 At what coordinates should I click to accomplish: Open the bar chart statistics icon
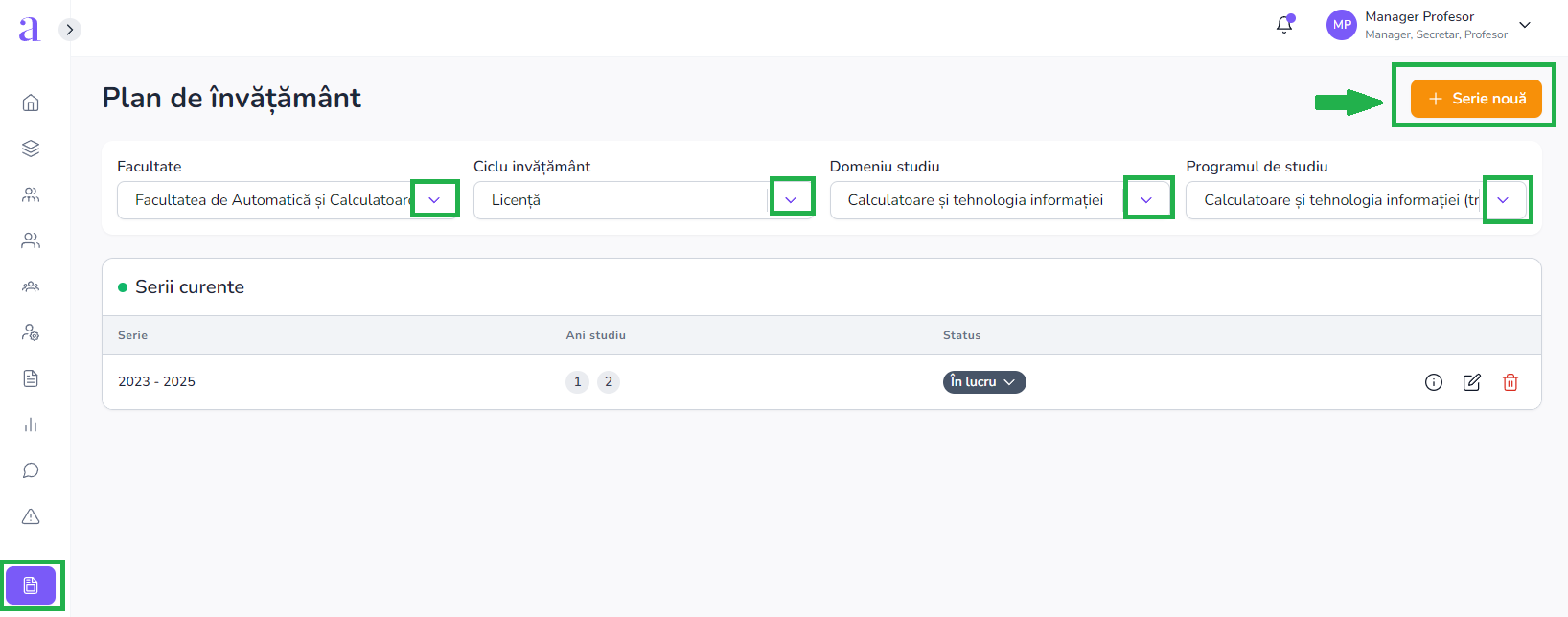31,424
